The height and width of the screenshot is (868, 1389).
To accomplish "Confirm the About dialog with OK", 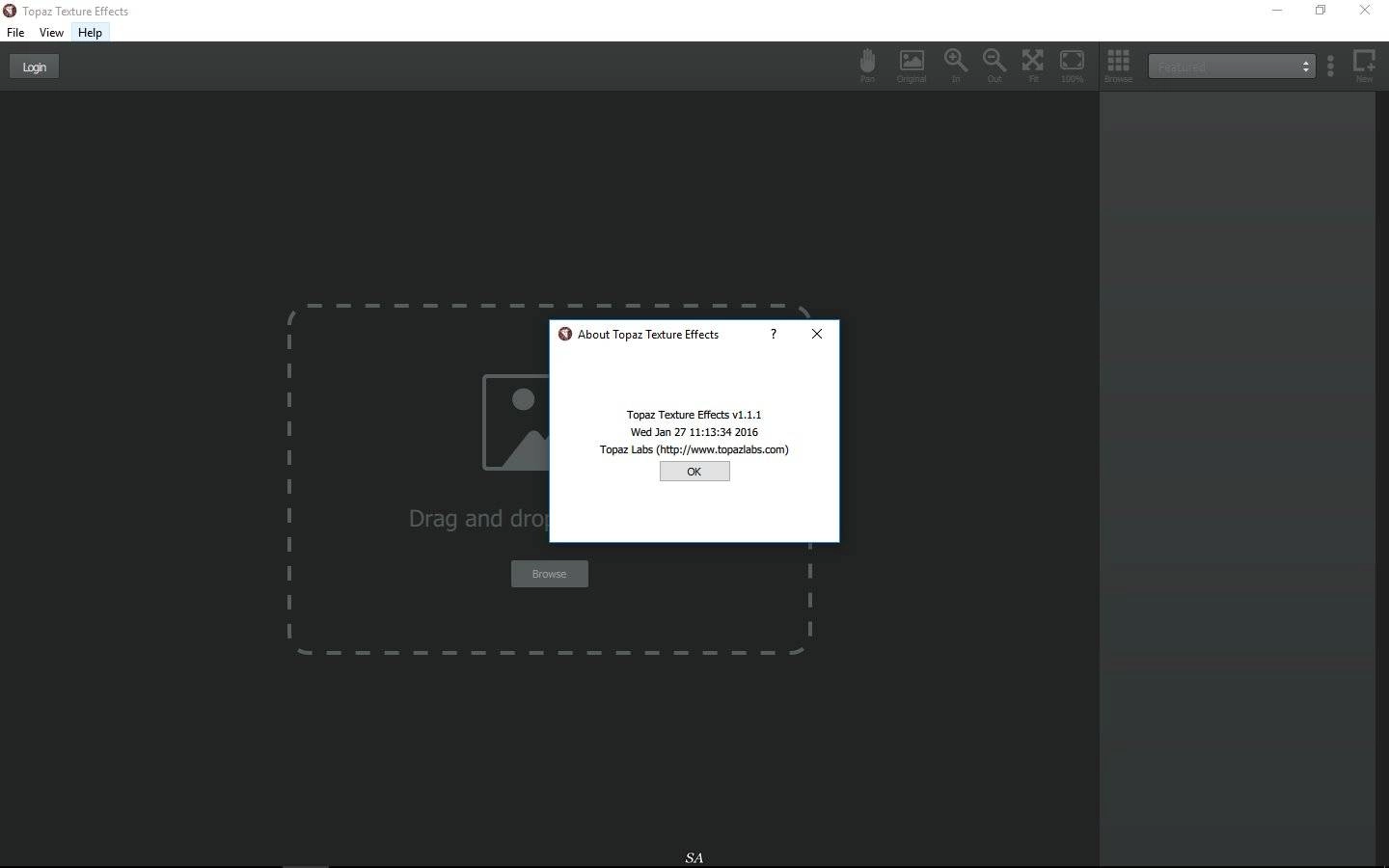I will [x=694, y=472].
